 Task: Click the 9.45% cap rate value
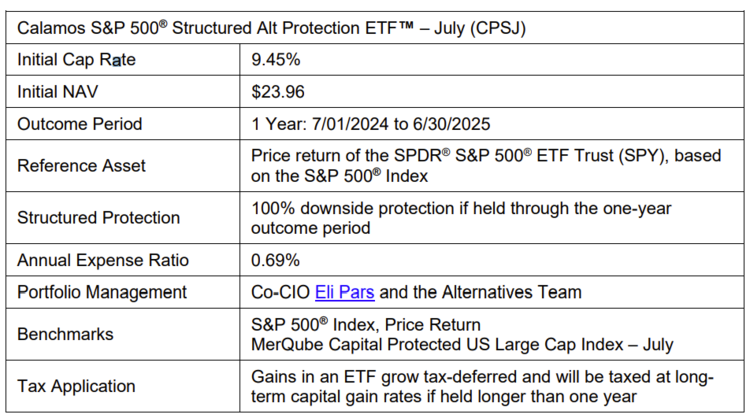(x=277, y=60)
